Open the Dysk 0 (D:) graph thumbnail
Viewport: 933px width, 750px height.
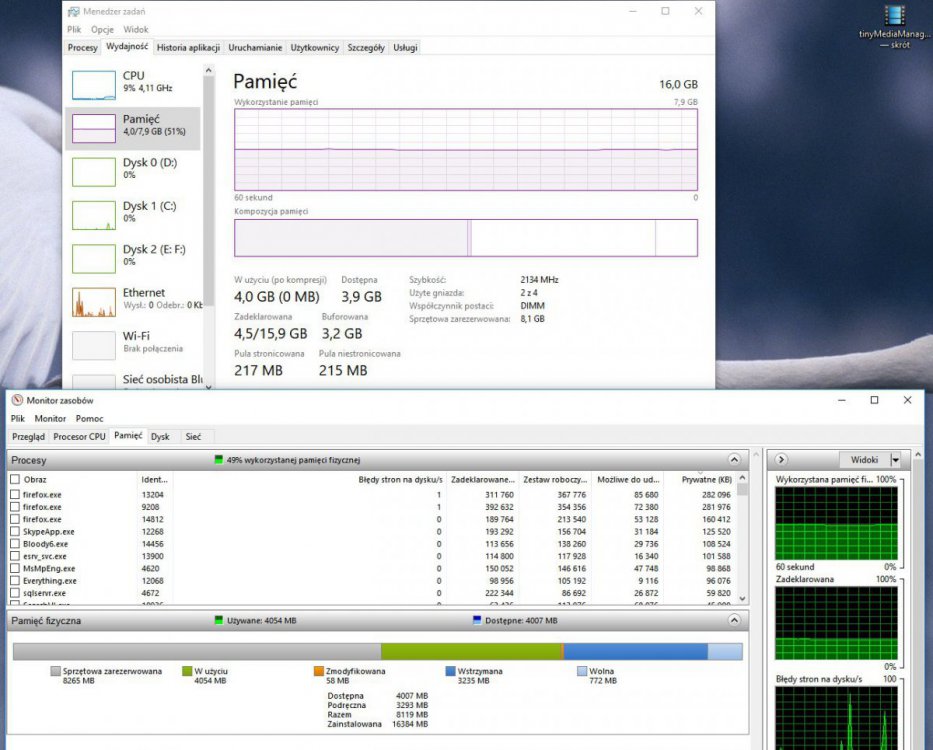(94, 171)
